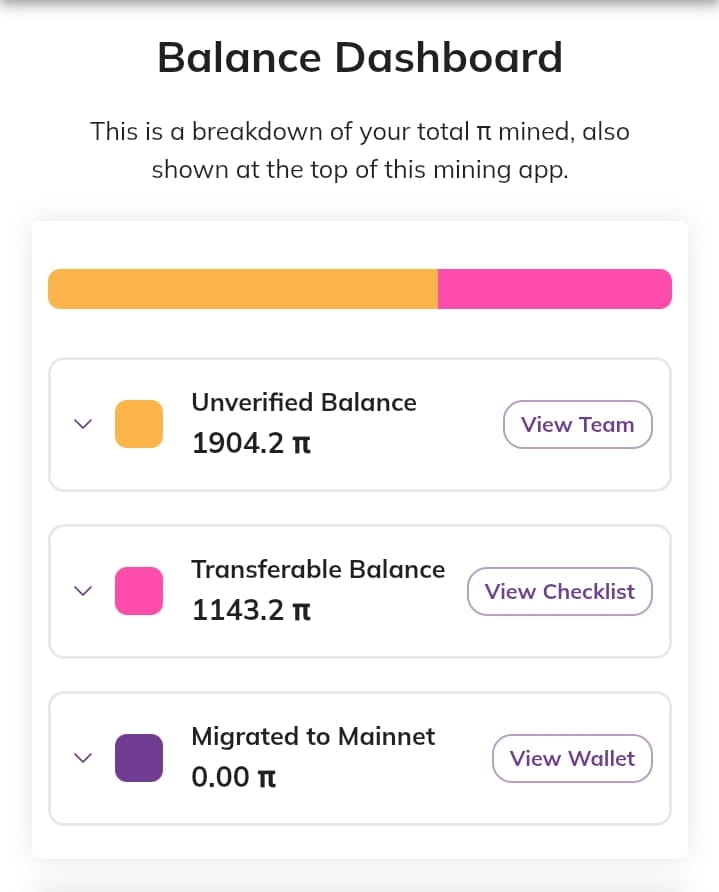Select the Transferable Balance label
This screenshot has height=892, width=719.
pyautogui.click(x=318, y=569)
